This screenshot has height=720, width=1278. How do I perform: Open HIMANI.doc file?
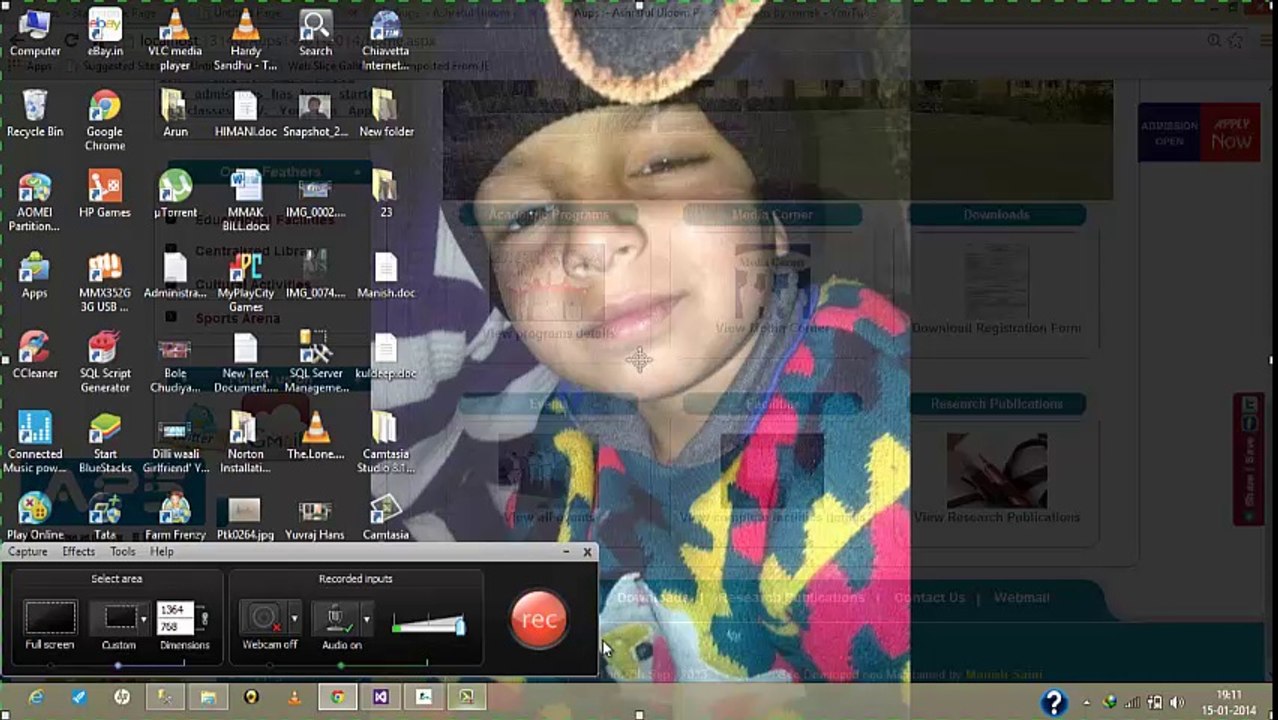click(x=245, y=113)
